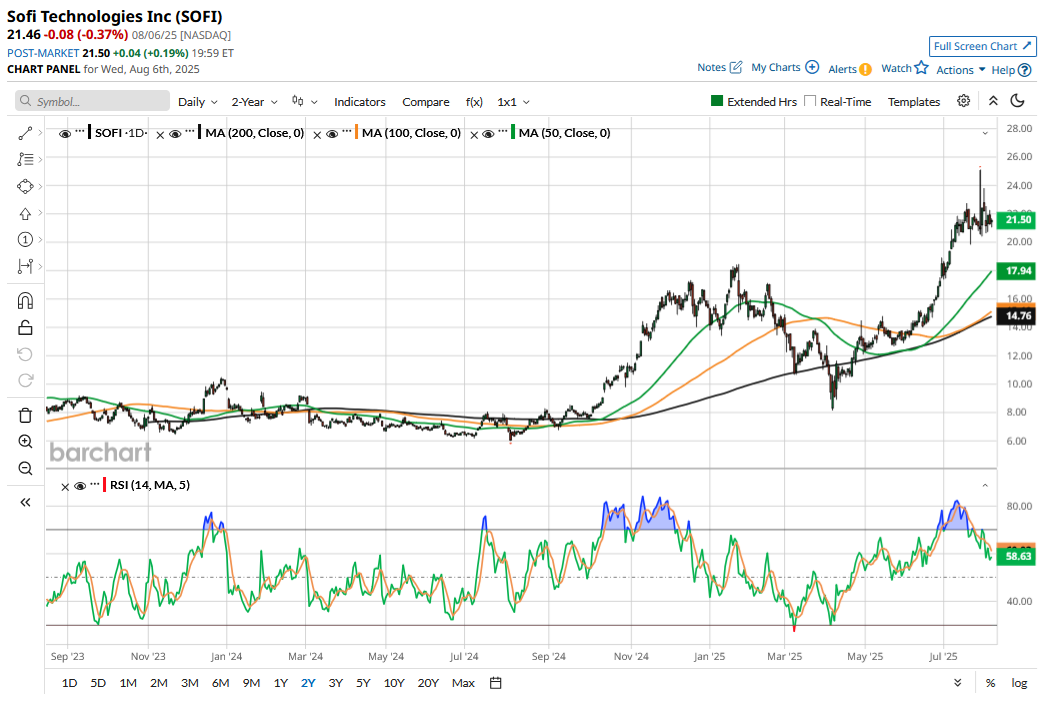Open the Templates menu

point(913,102)
